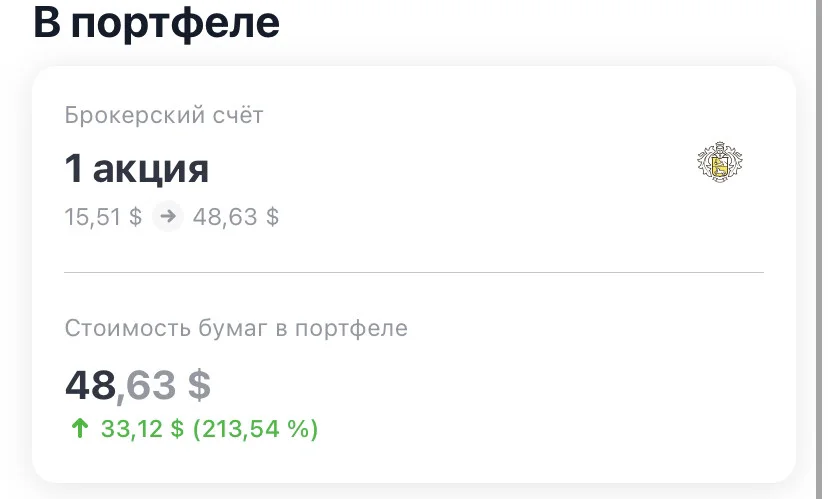Open the Брокерский счёт account label
Viewport: 828px width, 499px height.
click(x=164, y=115)
